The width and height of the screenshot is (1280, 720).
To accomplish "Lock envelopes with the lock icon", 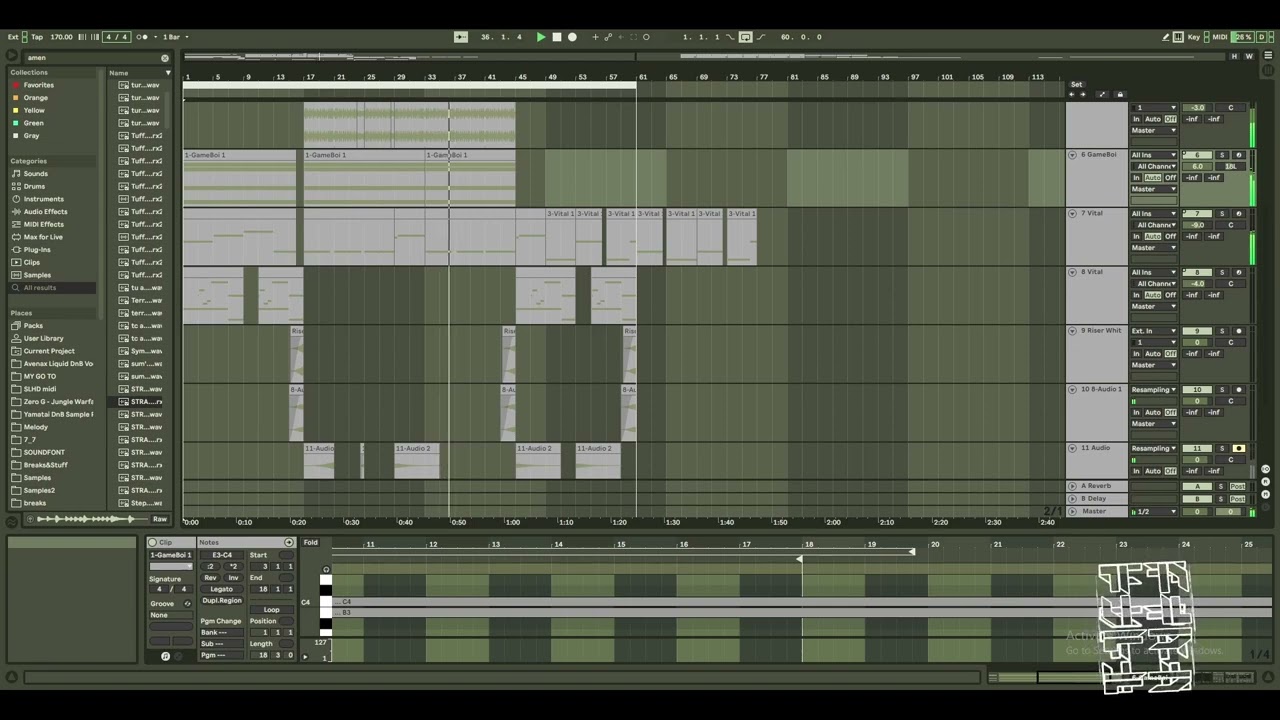I will click(1120, 95).
